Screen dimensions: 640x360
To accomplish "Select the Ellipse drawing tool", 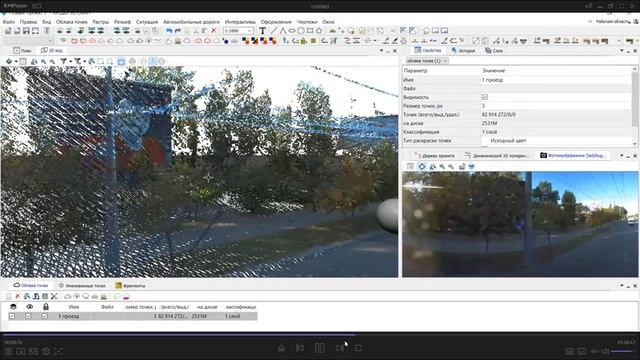I will [x=292, y=31].
